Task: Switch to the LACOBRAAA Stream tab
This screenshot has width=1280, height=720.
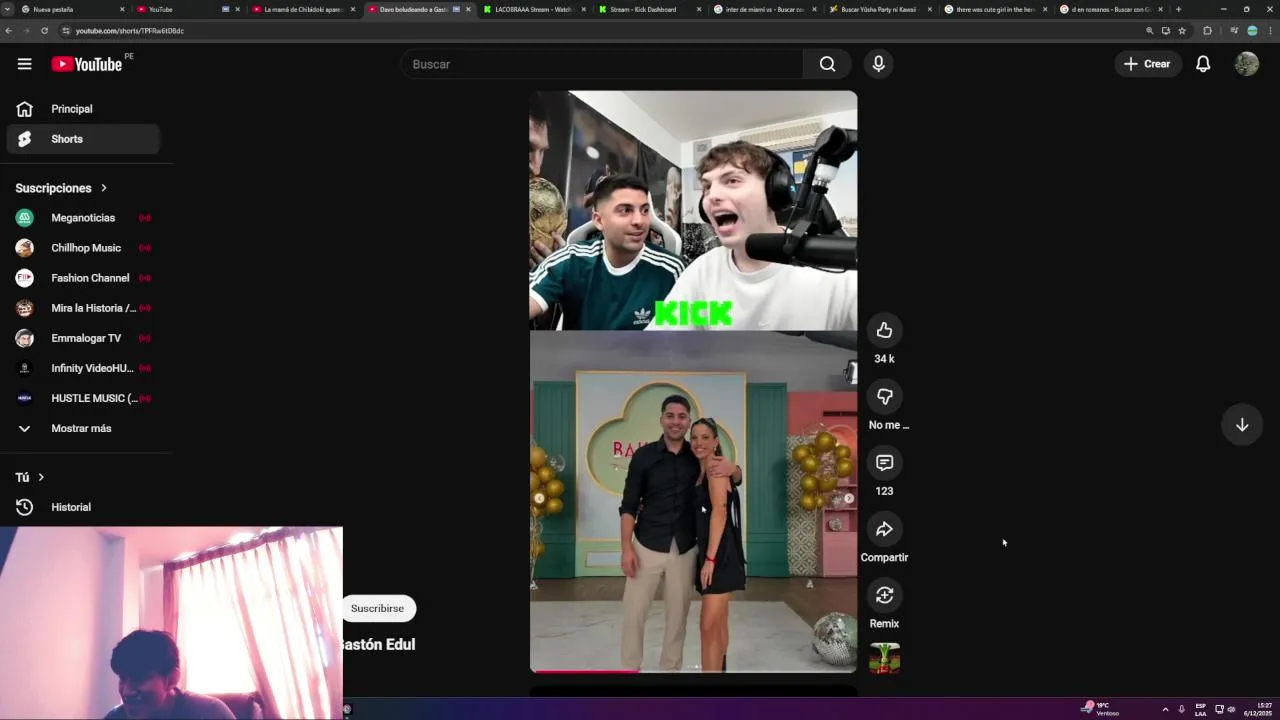Action: pyautogui.click(x=533, y=9)
